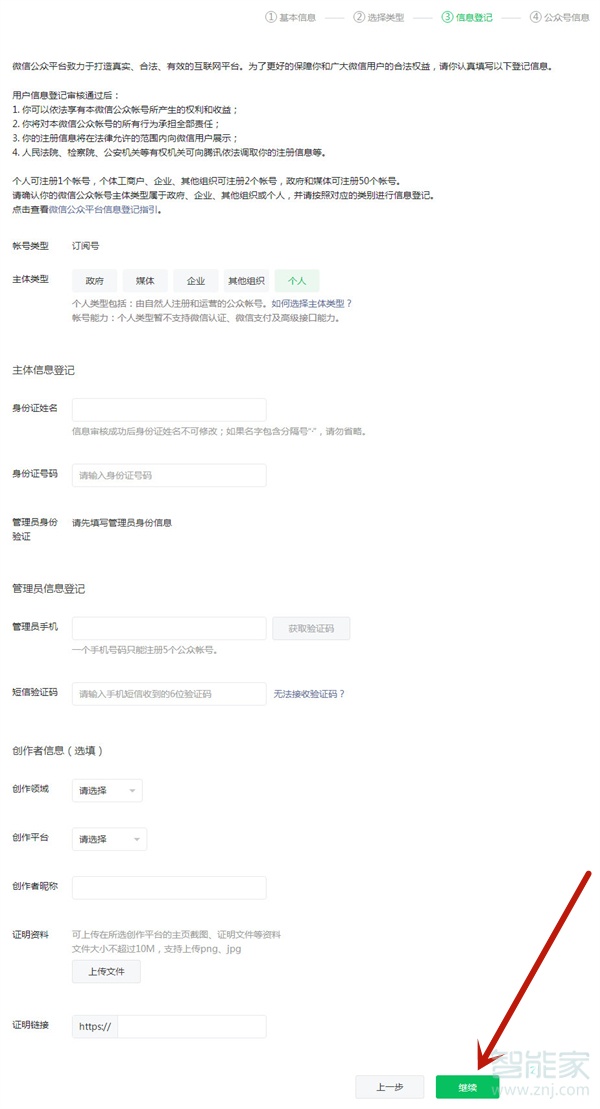Open the 创作平台 dropdown
This screenshot has height=1109, width=600.
109,839
